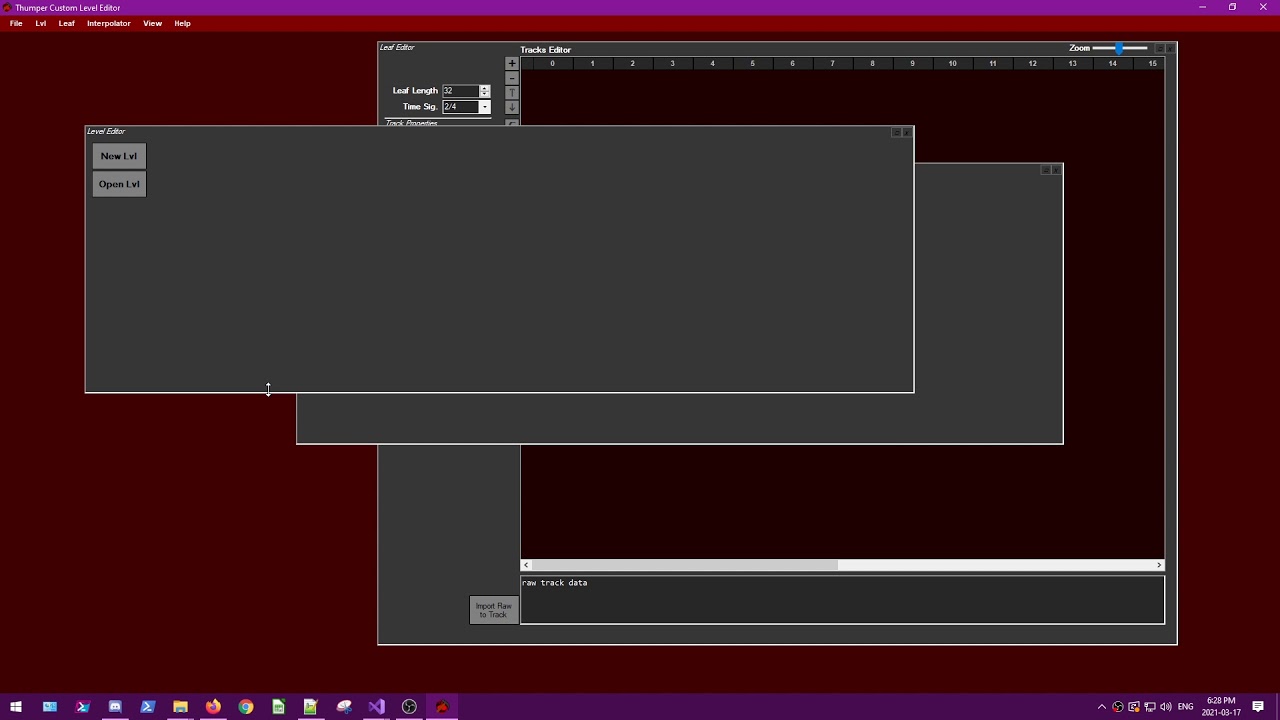Open the Time Sig. dropdown
Viewport: 1280px width, 720px height.
(485, 107)
